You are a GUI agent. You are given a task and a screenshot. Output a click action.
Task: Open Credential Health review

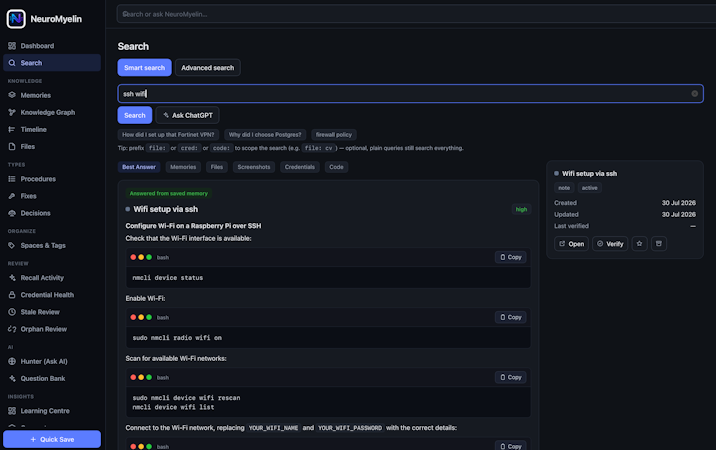click(x=52, y=295)
